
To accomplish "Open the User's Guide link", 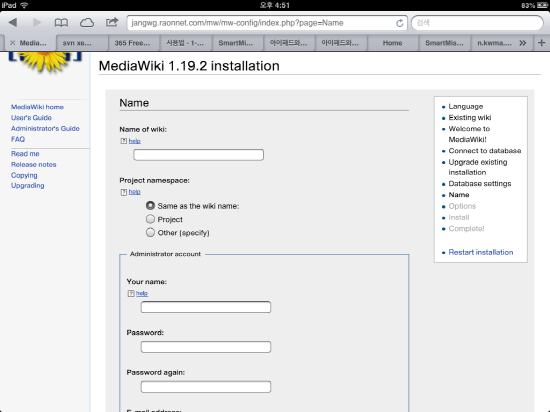I will pos(31,118).
